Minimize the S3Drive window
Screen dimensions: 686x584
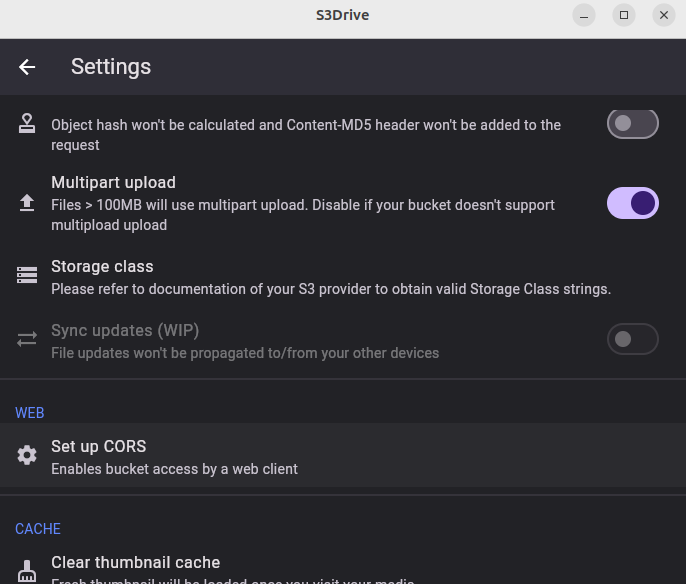tap(584, 15)
